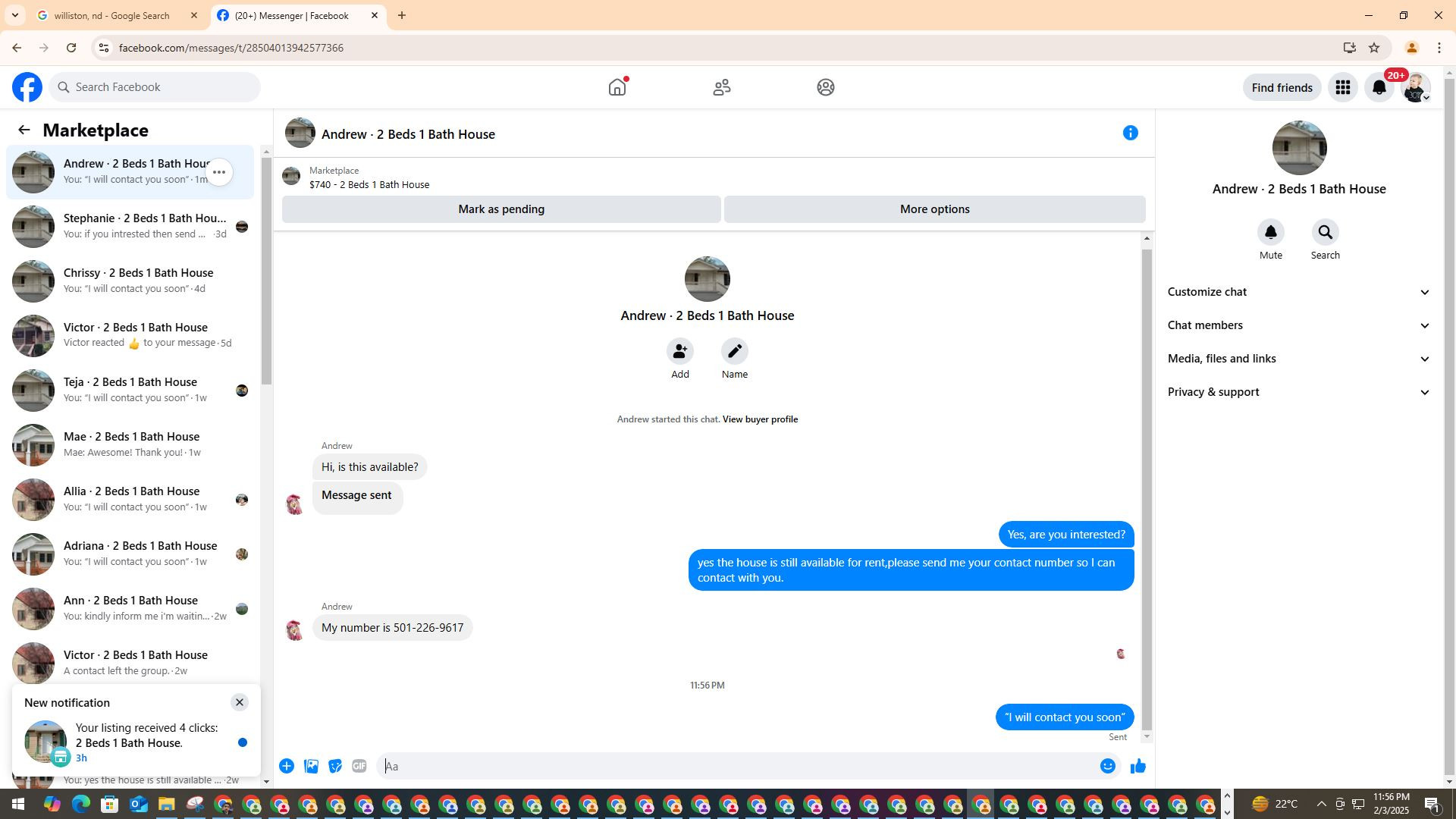Attach a file using the photo icon

tap(311, 766)
